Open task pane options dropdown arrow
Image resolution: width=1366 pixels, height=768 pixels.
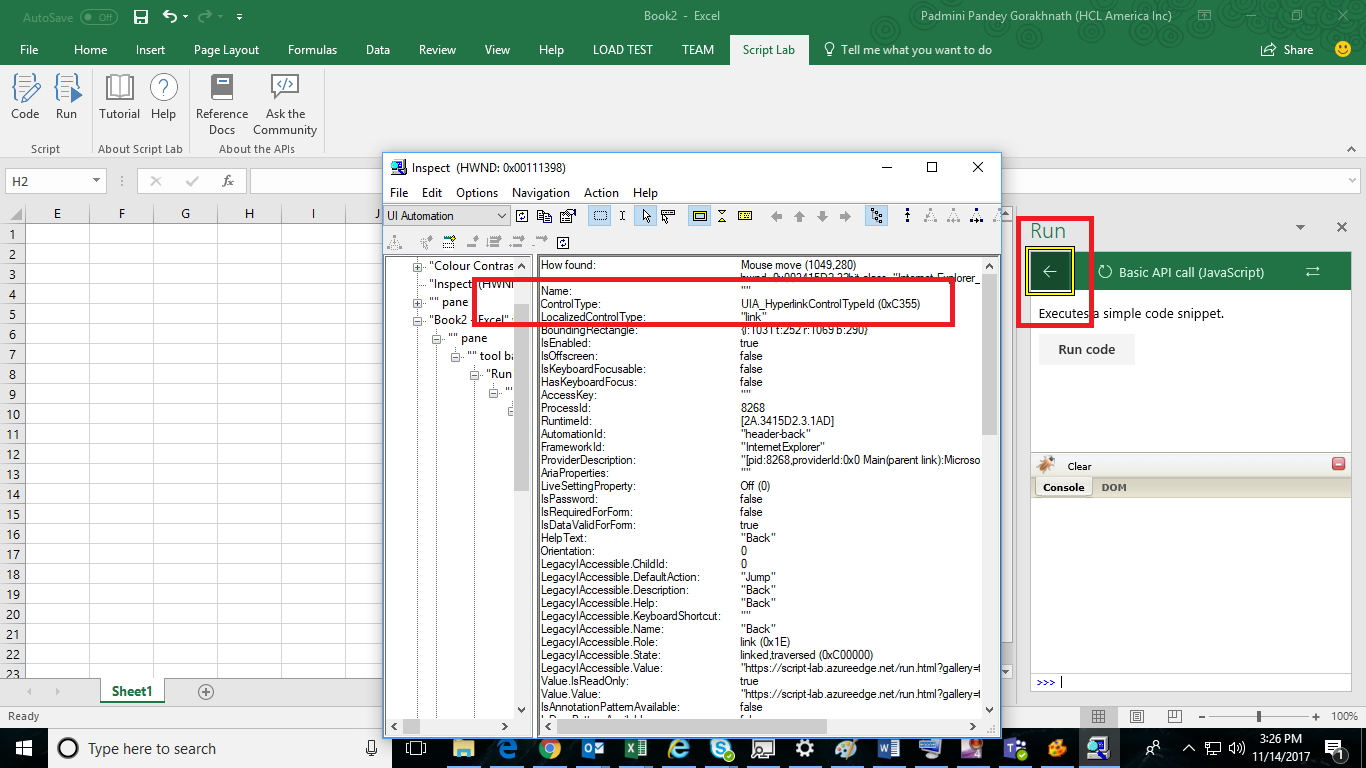(1302, 228)
